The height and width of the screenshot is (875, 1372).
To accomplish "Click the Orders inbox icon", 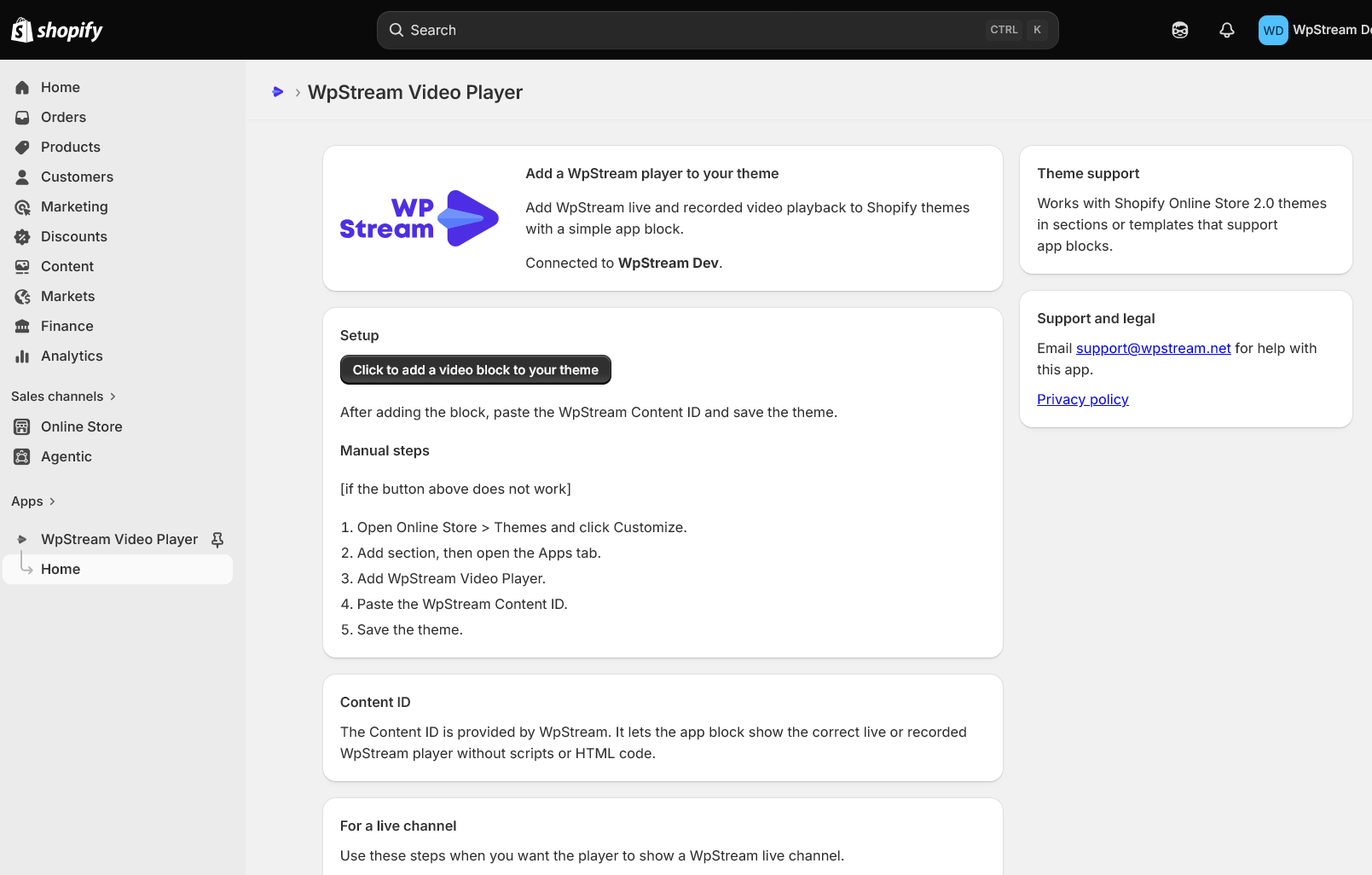I will tap(22, 117).
